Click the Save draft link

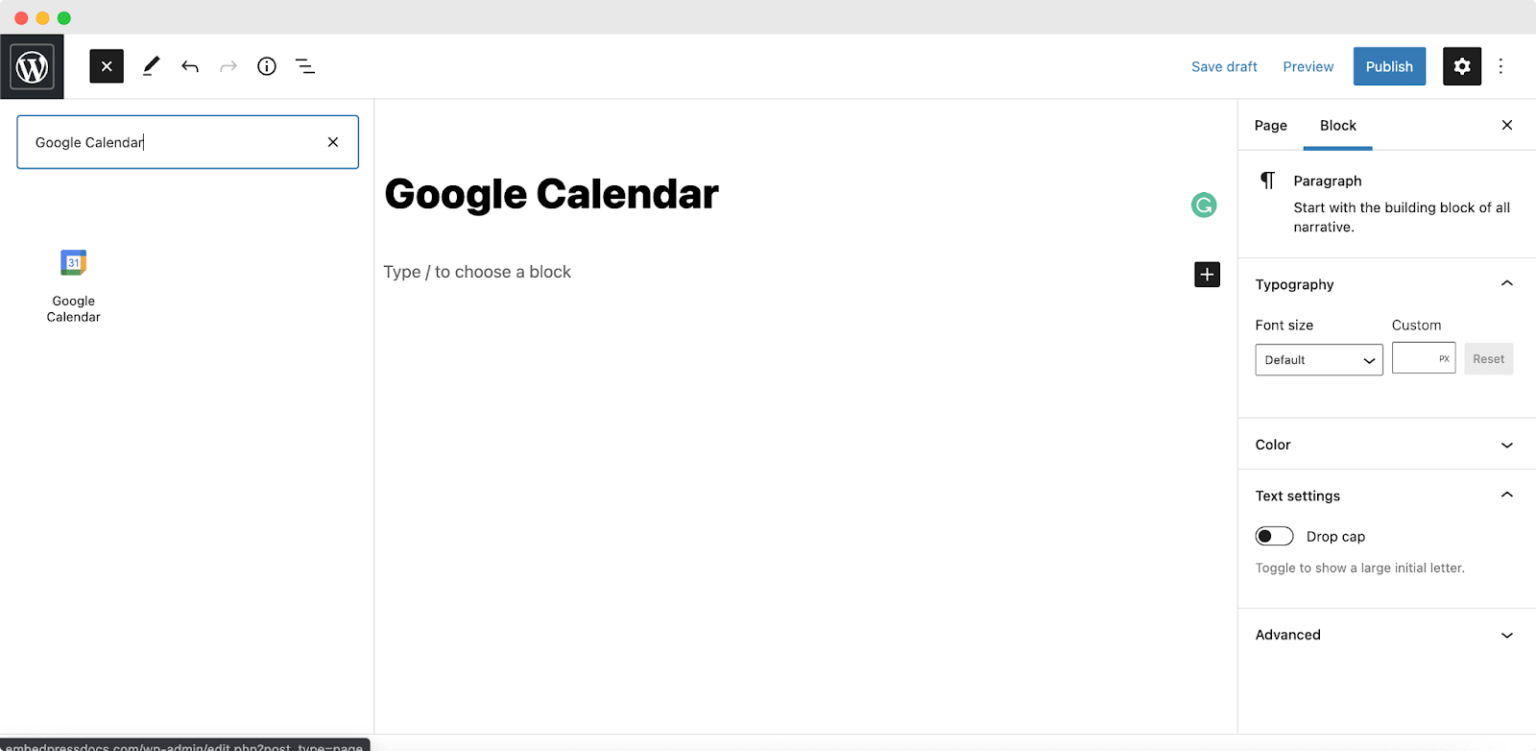point(1224,66)
